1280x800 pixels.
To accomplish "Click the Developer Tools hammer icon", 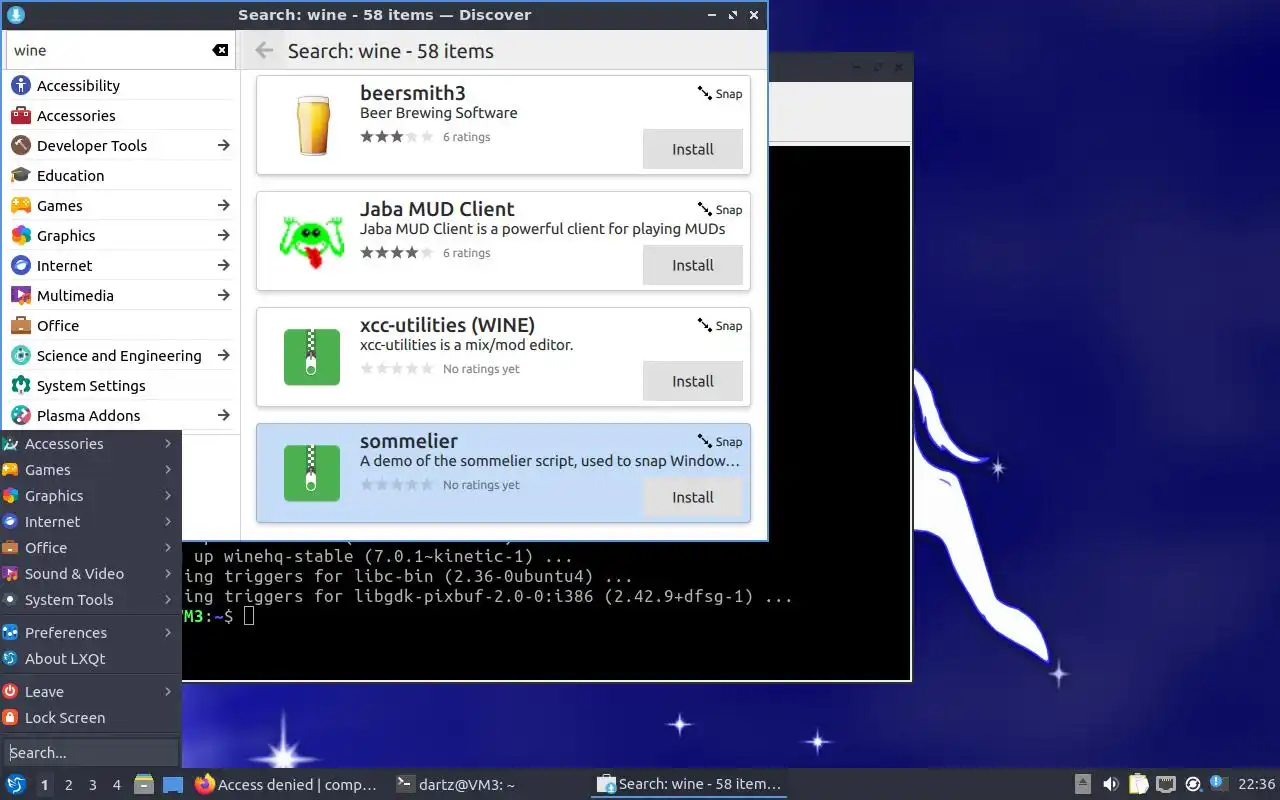I will 21,146.
